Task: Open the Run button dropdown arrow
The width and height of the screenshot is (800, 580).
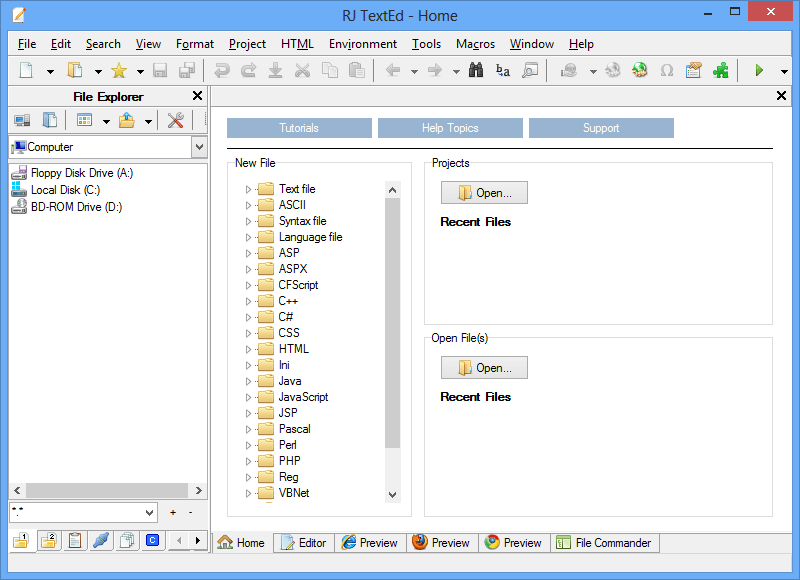Action: (x=785, y=72)
